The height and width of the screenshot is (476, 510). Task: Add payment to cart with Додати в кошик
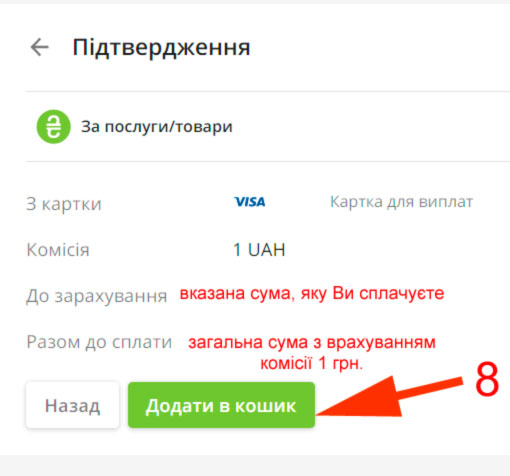pyautogui.click(x=221, y=405)
